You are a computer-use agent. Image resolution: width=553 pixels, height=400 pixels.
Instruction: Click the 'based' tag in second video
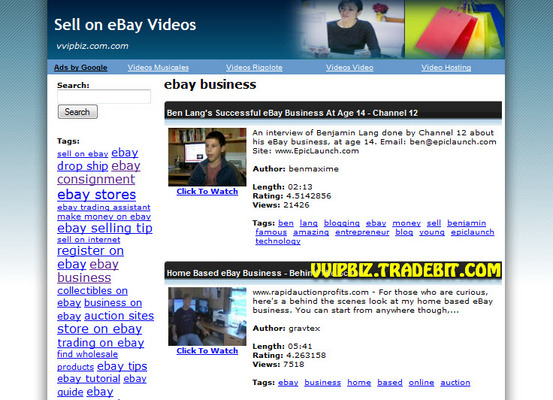390,383
